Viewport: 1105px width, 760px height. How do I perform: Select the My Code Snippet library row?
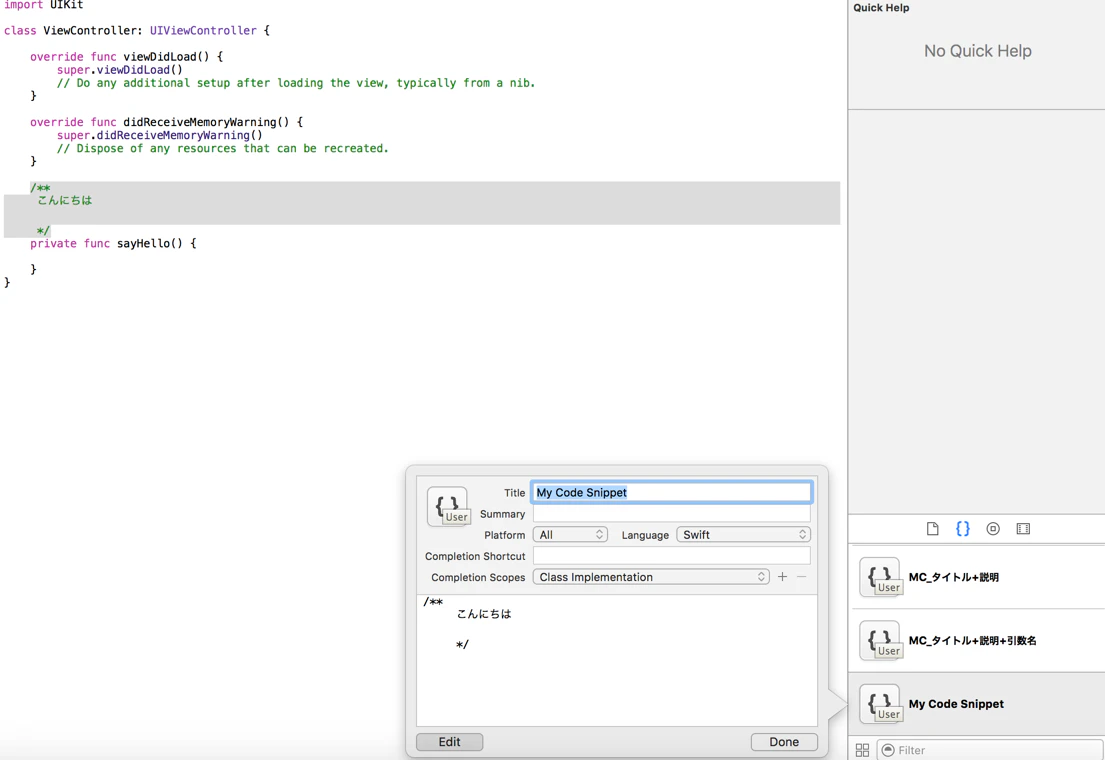click(977, 704)
